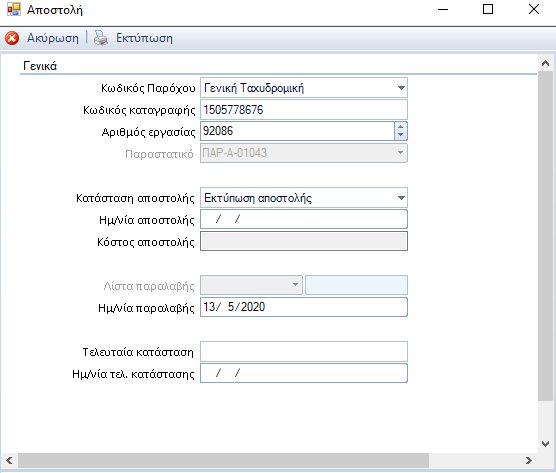This screenshot has width=556, height=473.
Task: Click the vertical scrollbar up arrow
Action: pyautogui.click(x=545, y=63)
